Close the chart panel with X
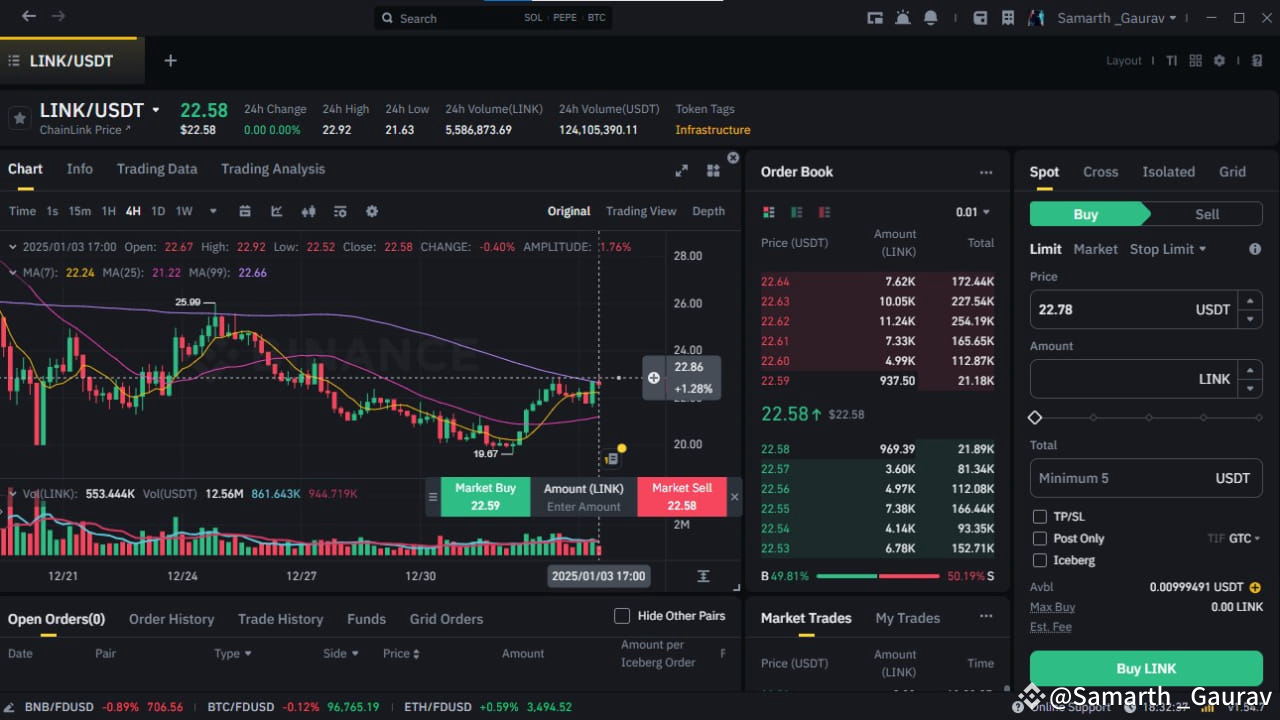Screen dimensions: 1280x720 click(x=733, y=158)
